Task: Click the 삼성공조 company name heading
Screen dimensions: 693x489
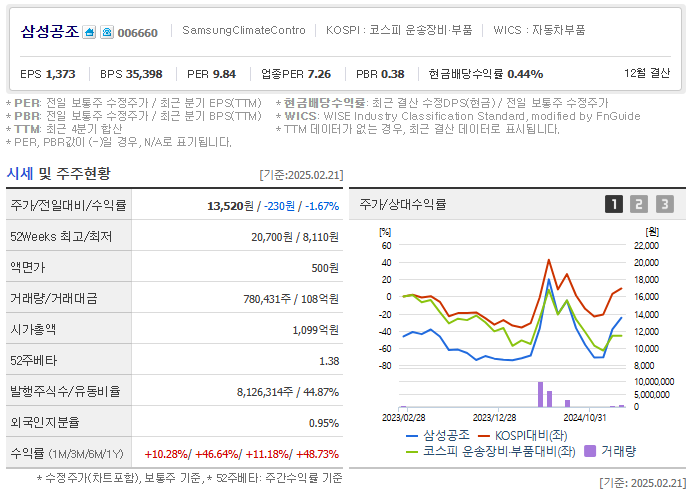Action: click(50, 32)
